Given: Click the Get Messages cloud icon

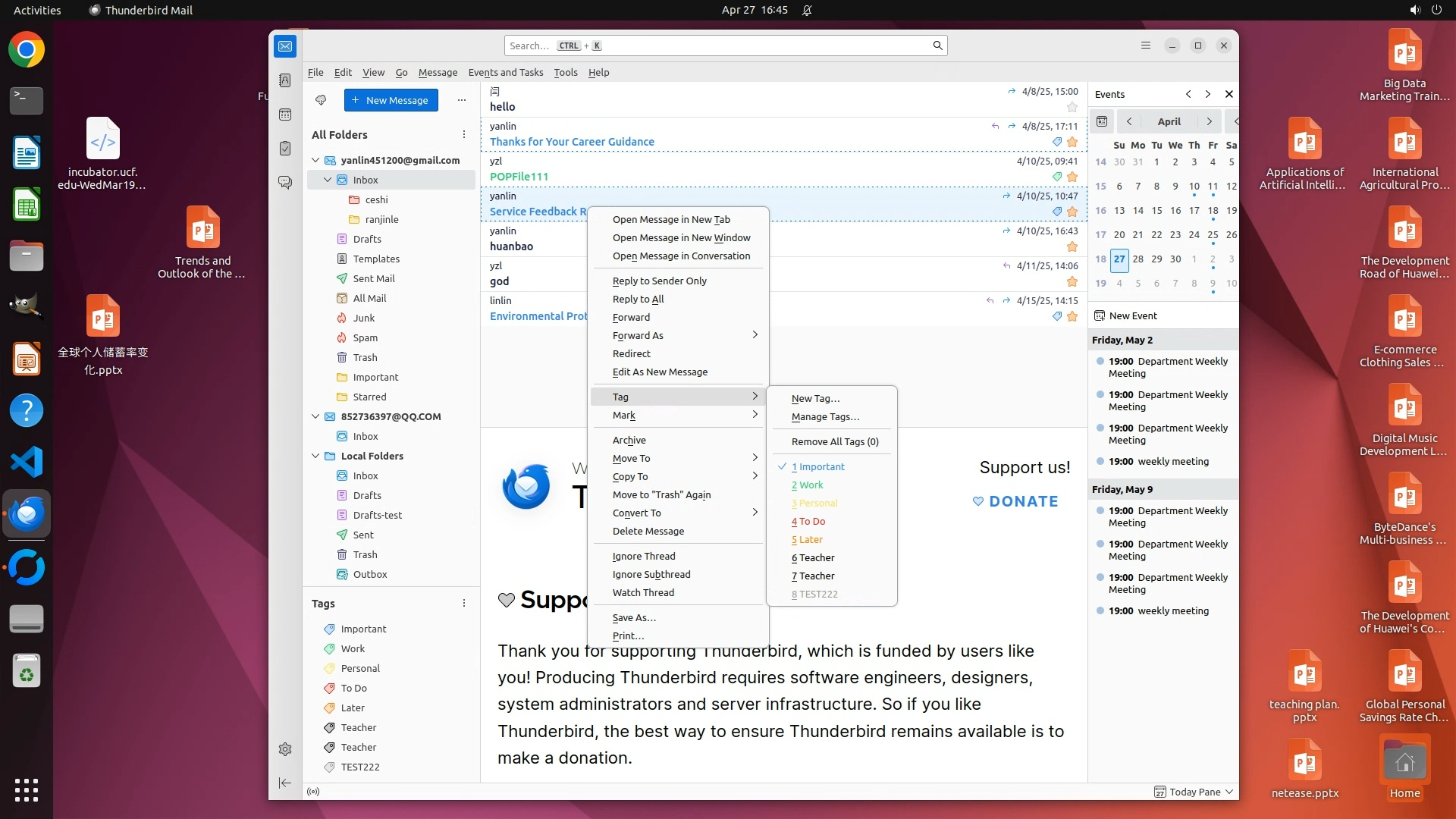Looking at the screenshot, I should (x=321, y=100).
